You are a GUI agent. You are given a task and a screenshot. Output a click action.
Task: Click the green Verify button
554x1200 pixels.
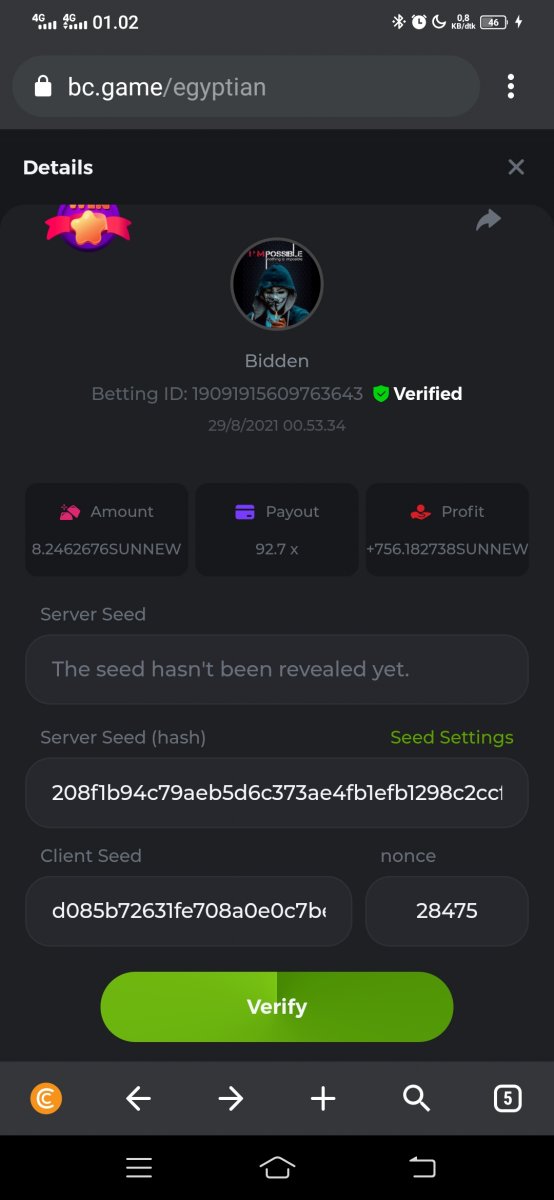277,1007
